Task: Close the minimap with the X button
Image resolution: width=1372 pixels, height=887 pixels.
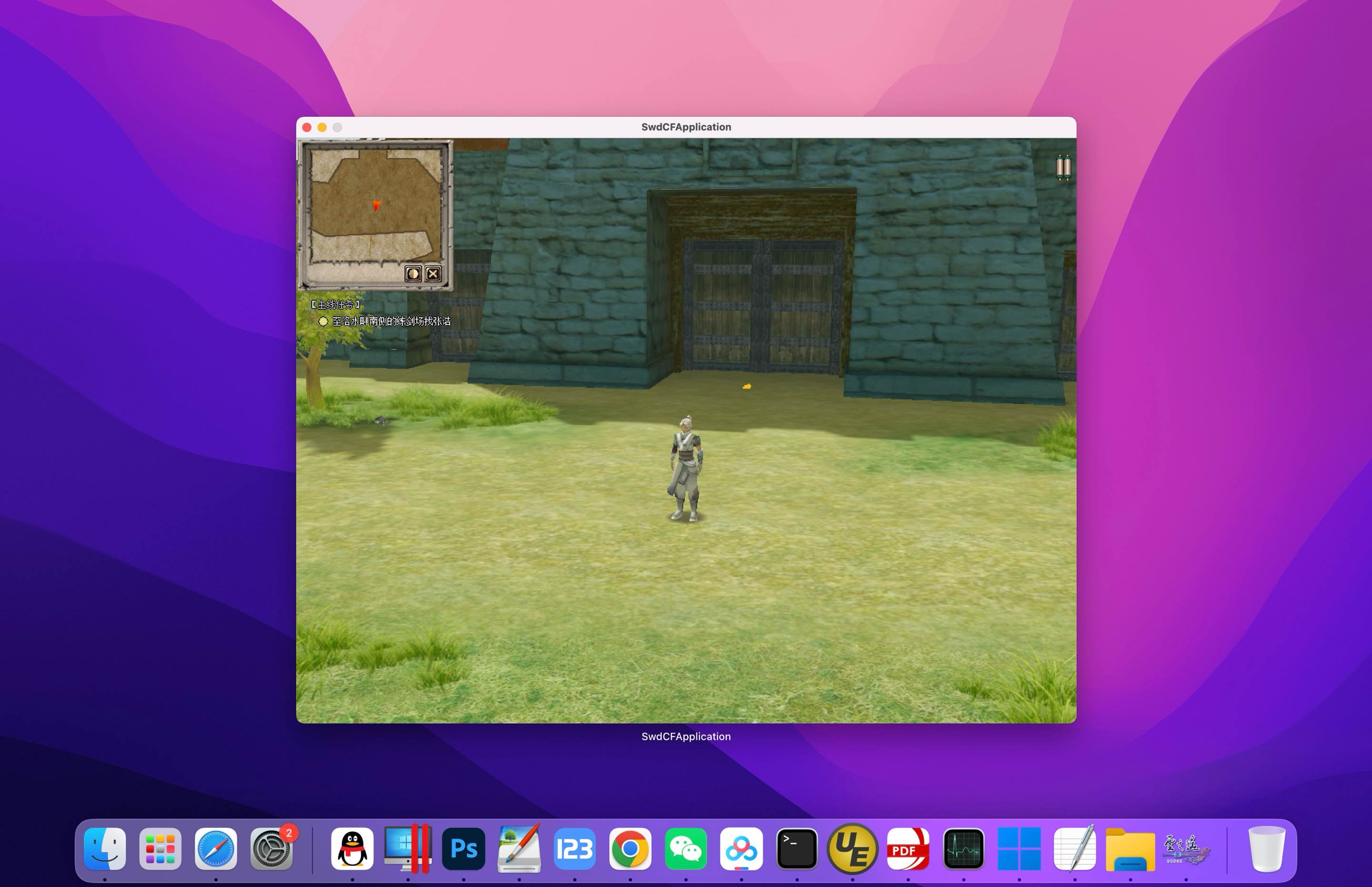Action: coord(433,273)
